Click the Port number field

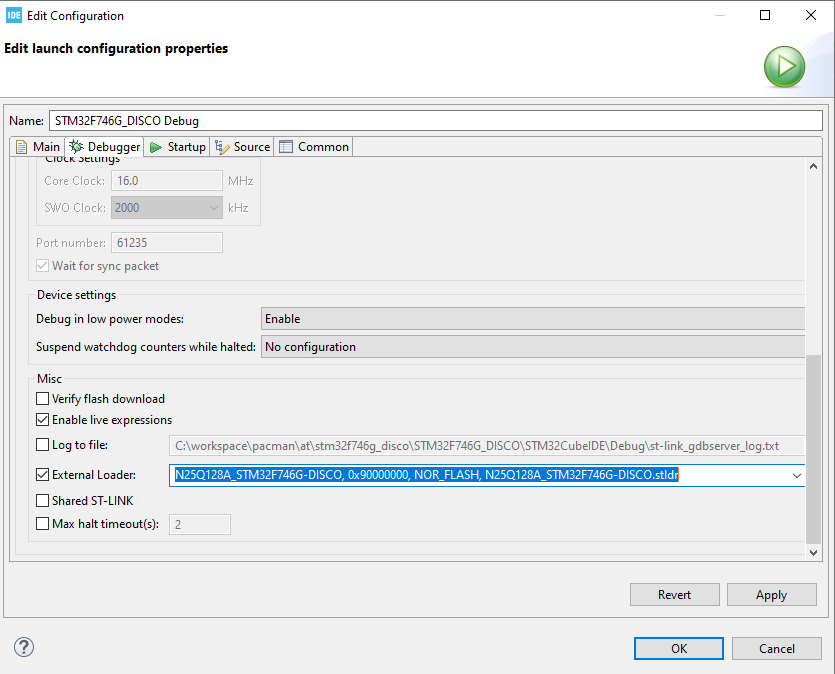[x=167, y=243]
